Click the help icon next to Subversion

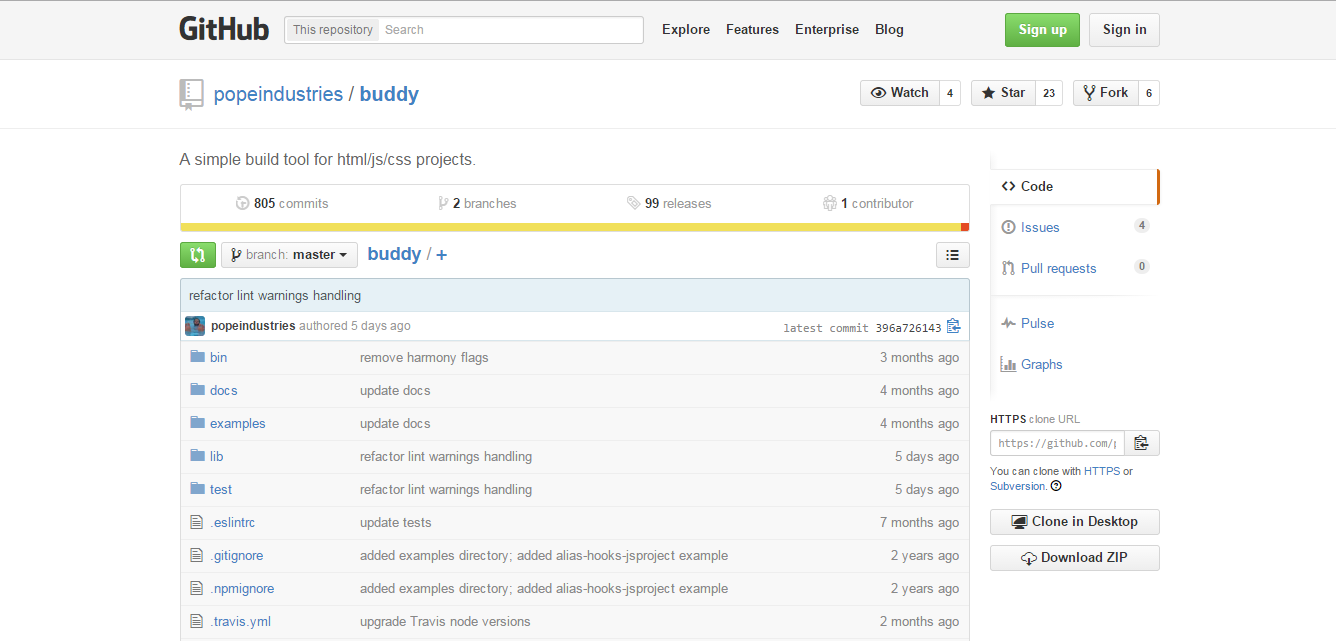[x=1056, y=486]
